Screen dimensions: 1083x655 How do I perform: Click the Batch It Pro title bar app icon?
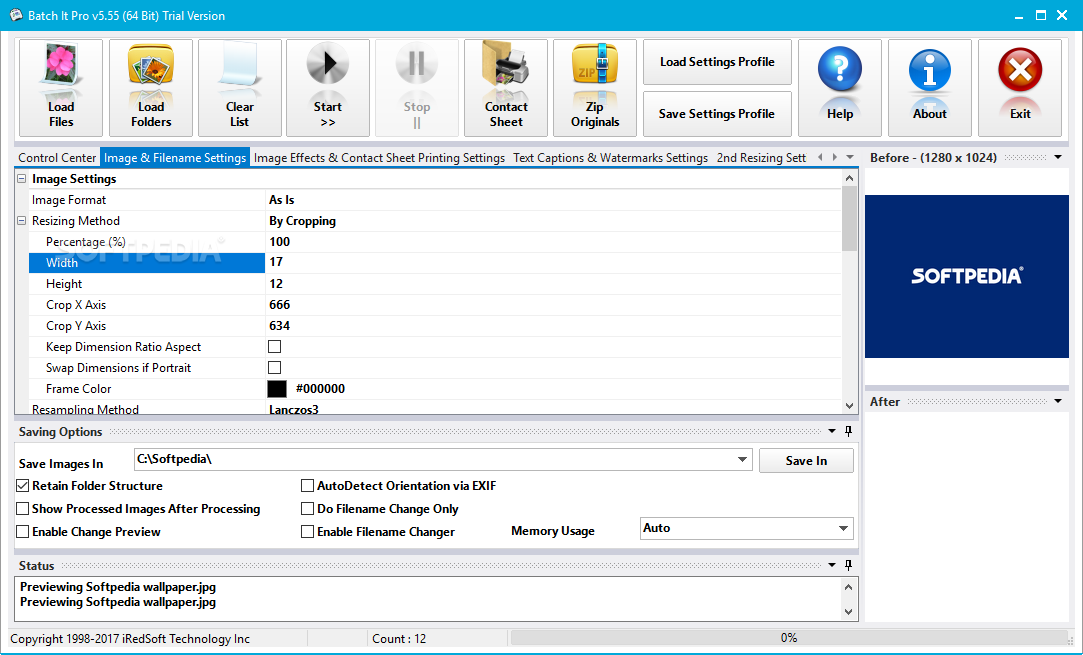pyautogui.click(x=15, y=15)
